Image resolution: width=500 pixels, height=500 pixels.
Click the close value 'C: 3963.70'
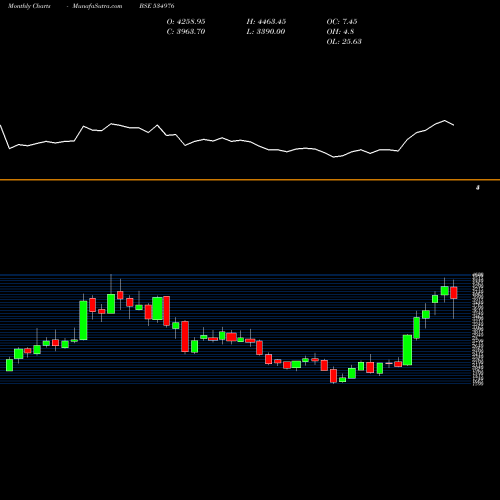pyautogui.click(x=186, y=32)
